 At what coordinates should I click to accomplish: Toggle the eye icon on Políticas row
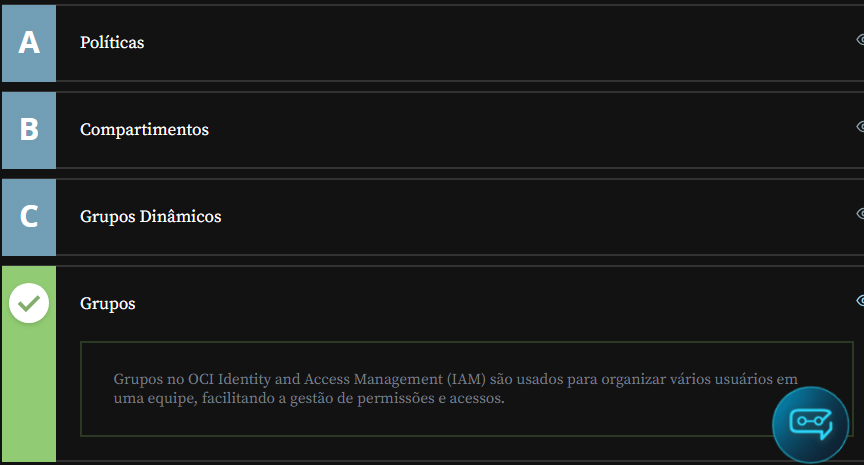pyautogui.click(x=860, y=40)
